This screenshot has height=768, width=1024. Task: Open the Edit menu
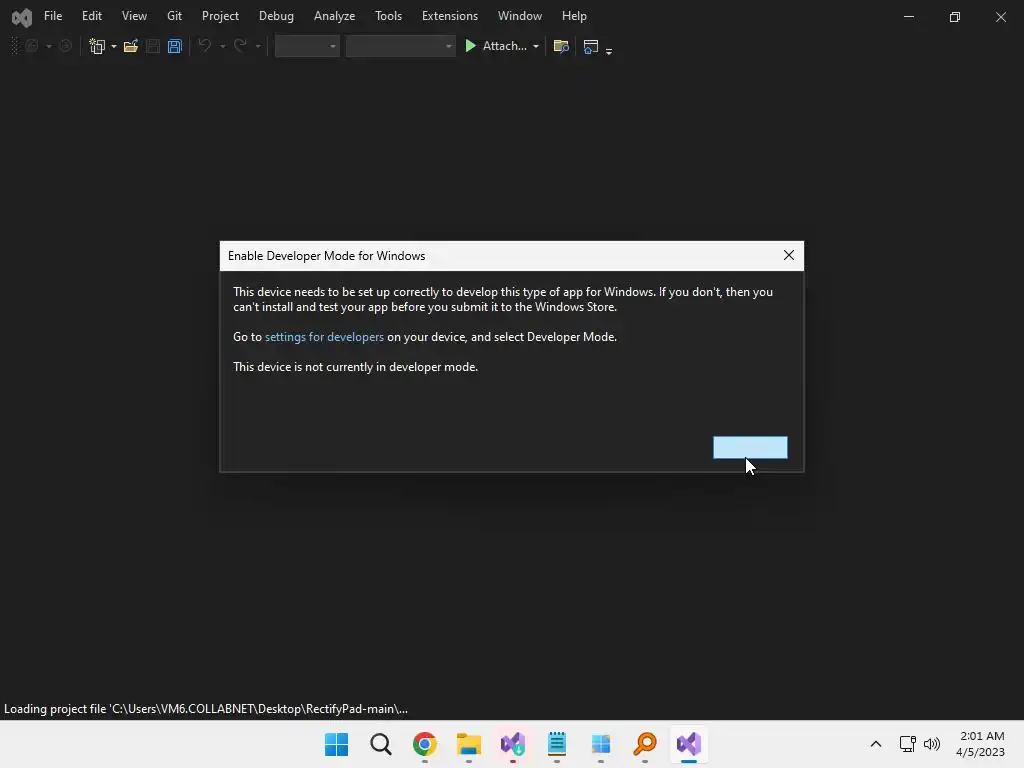point(91,16)
